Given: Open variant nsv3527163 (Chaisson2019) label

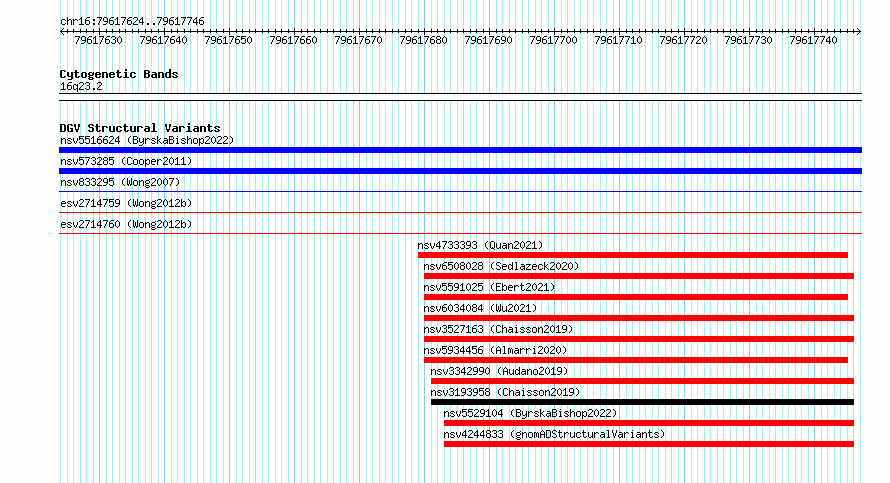Looking at the screenshot, I should [x=498, y=329].
